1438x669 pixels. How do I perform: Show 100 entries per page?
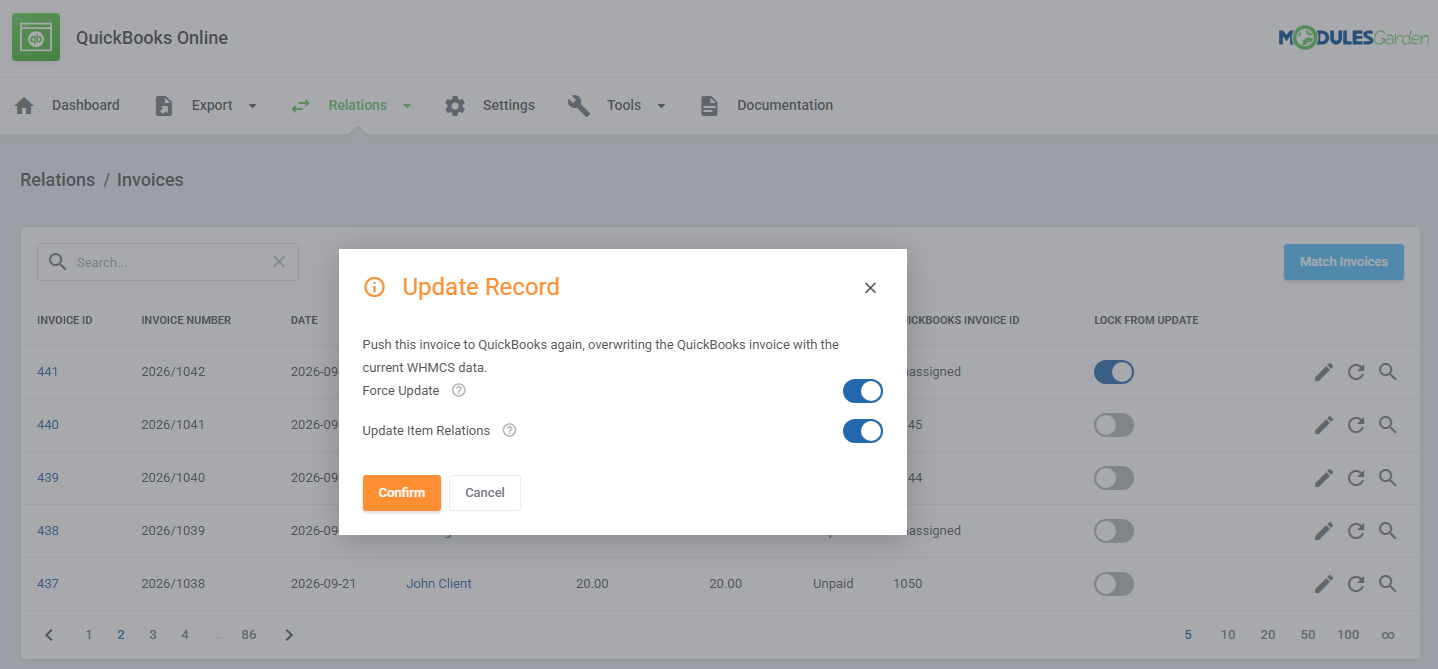tap(1348, 635)
